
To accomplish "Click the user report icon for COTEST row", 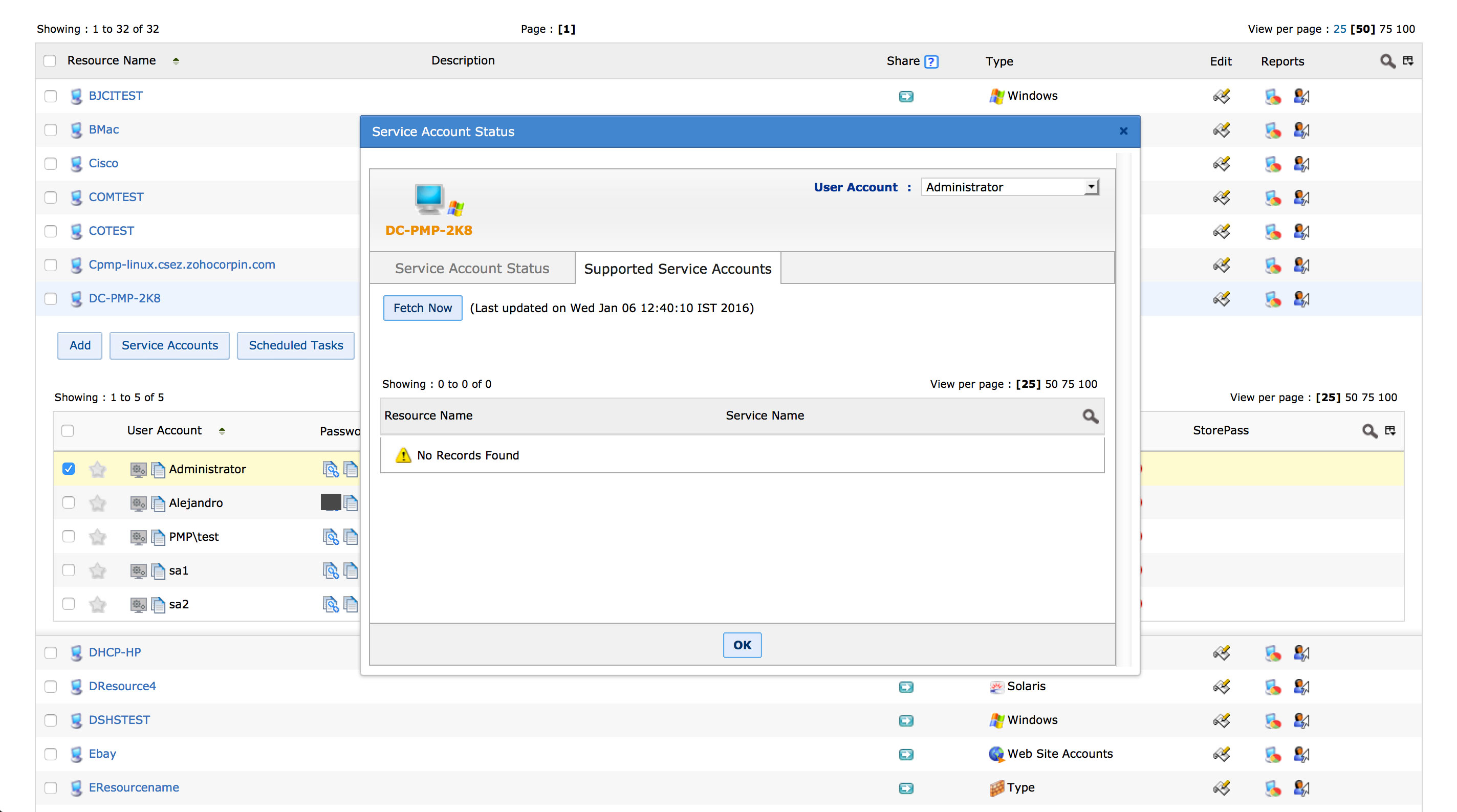I will [x=1301, y=231].
